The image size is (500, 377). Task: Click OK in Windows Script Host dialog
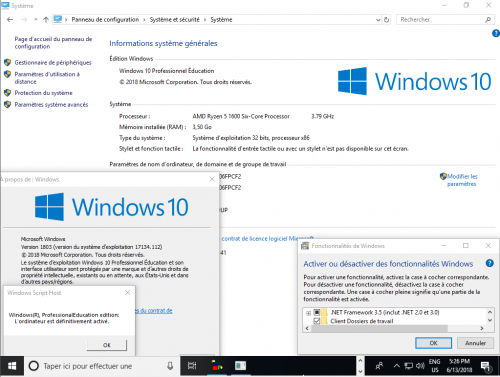[x=107, y=345]
